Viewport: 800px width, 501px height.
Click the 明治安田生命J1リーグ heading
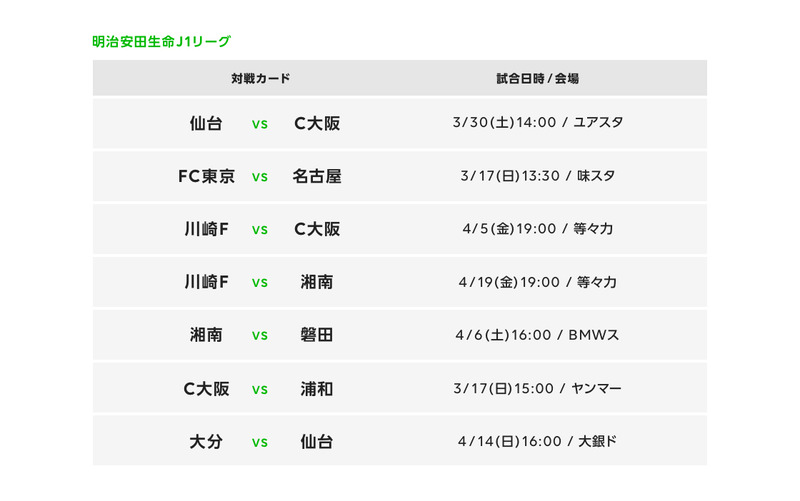160,42
